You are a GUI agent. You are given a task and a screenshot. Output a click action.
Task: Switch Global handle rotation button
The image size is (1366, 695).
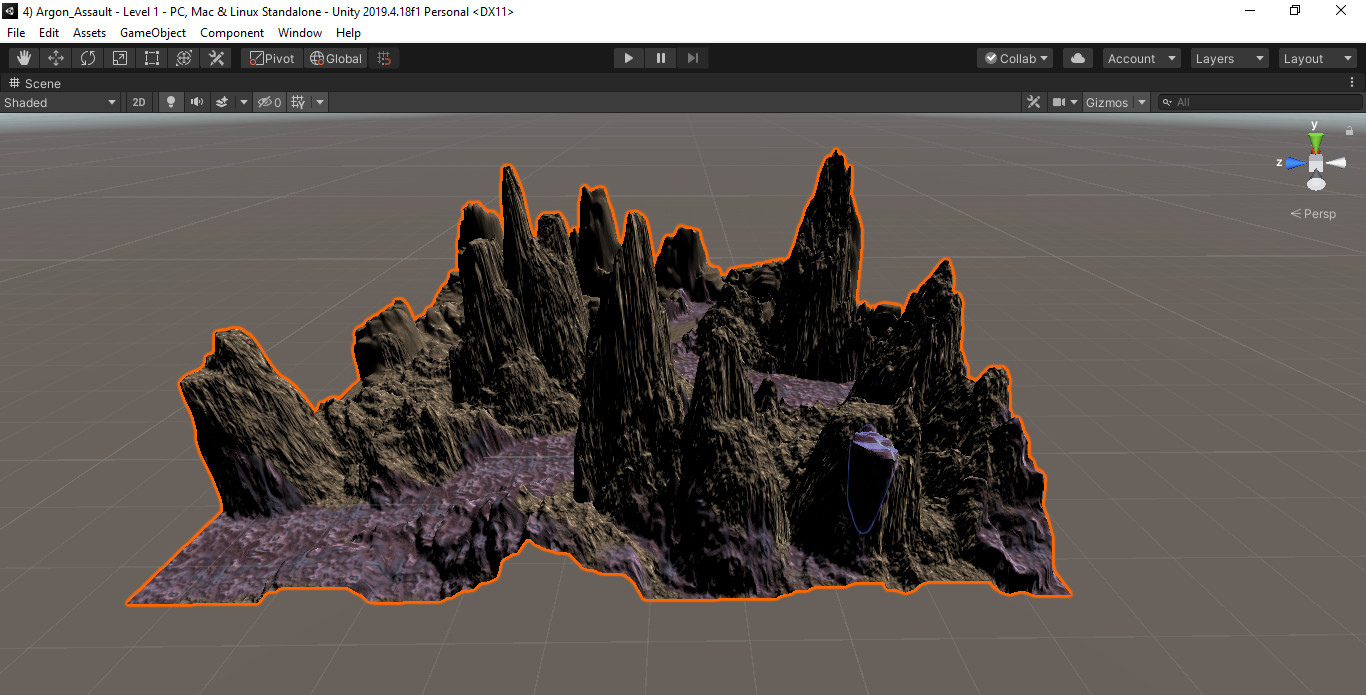335,58
